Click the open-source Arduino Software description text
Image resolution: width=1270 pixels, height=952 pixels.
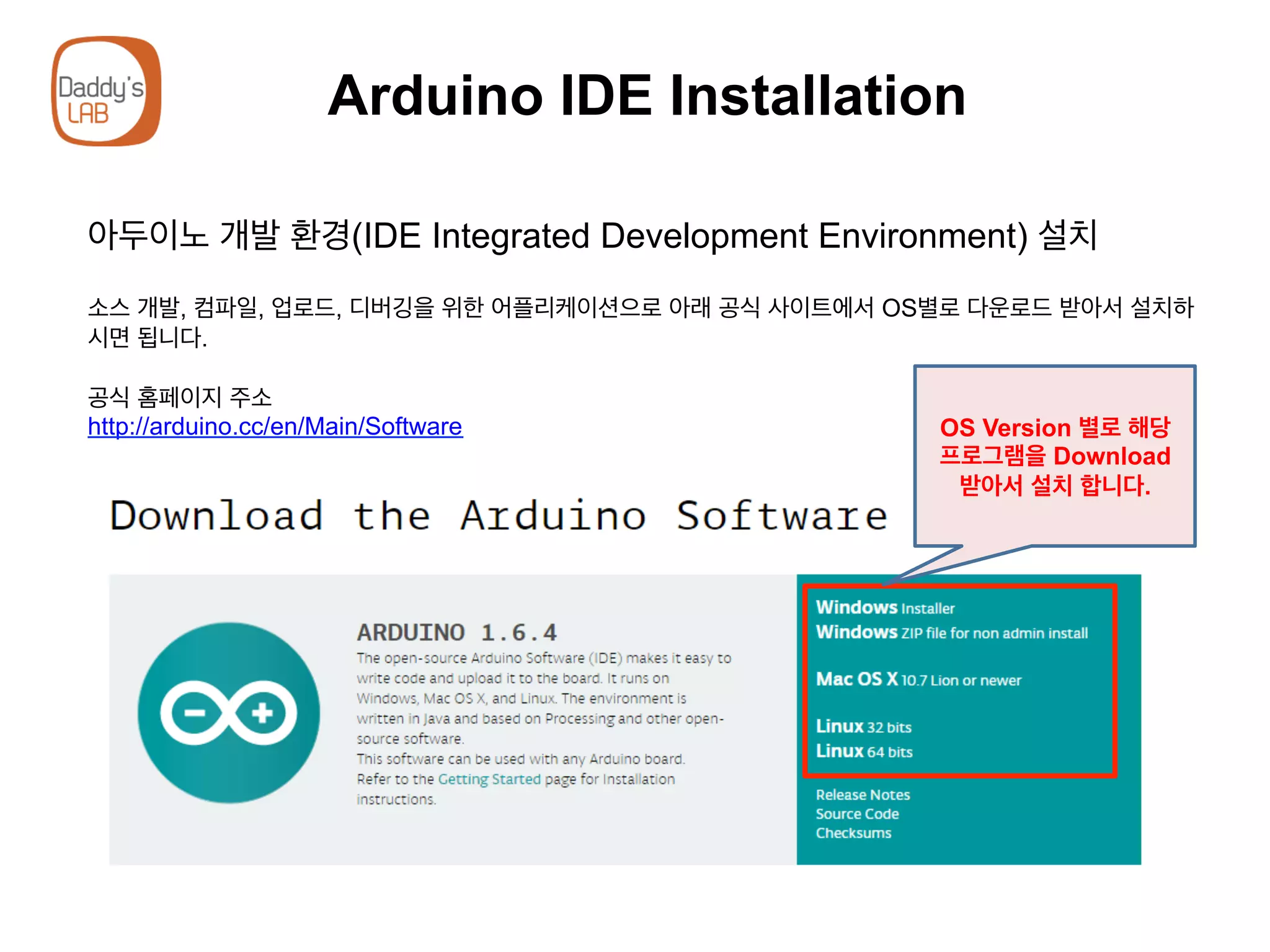pyautogui.click(x=543, y=698)
